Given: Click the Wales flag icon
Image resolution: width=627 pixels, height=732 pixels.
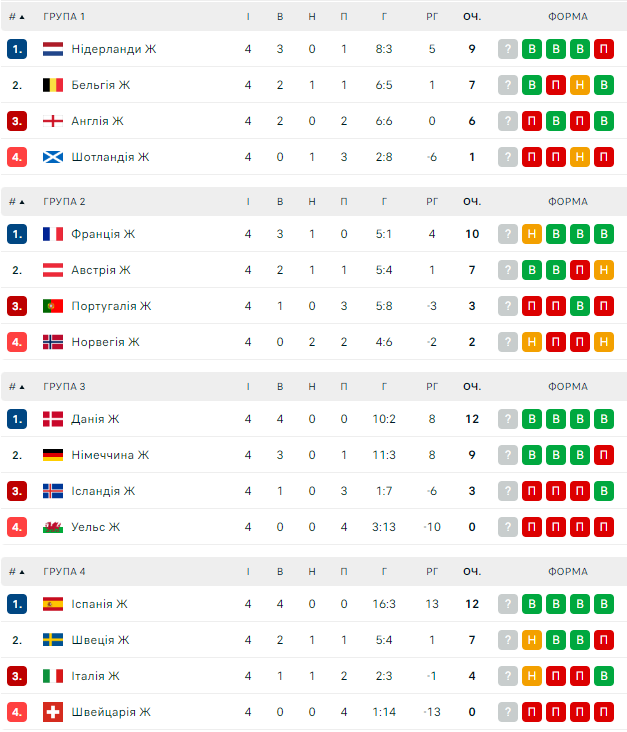Looking at the screenshot, I should pyautogui.click(x=53, y=527).
